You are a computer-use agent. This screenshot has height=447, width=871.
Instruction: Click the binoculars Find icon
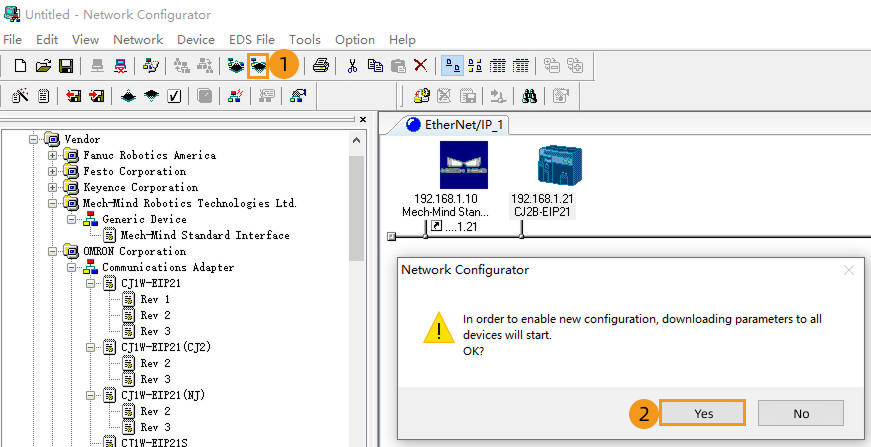pyautogui.click(x=529, y=96)
